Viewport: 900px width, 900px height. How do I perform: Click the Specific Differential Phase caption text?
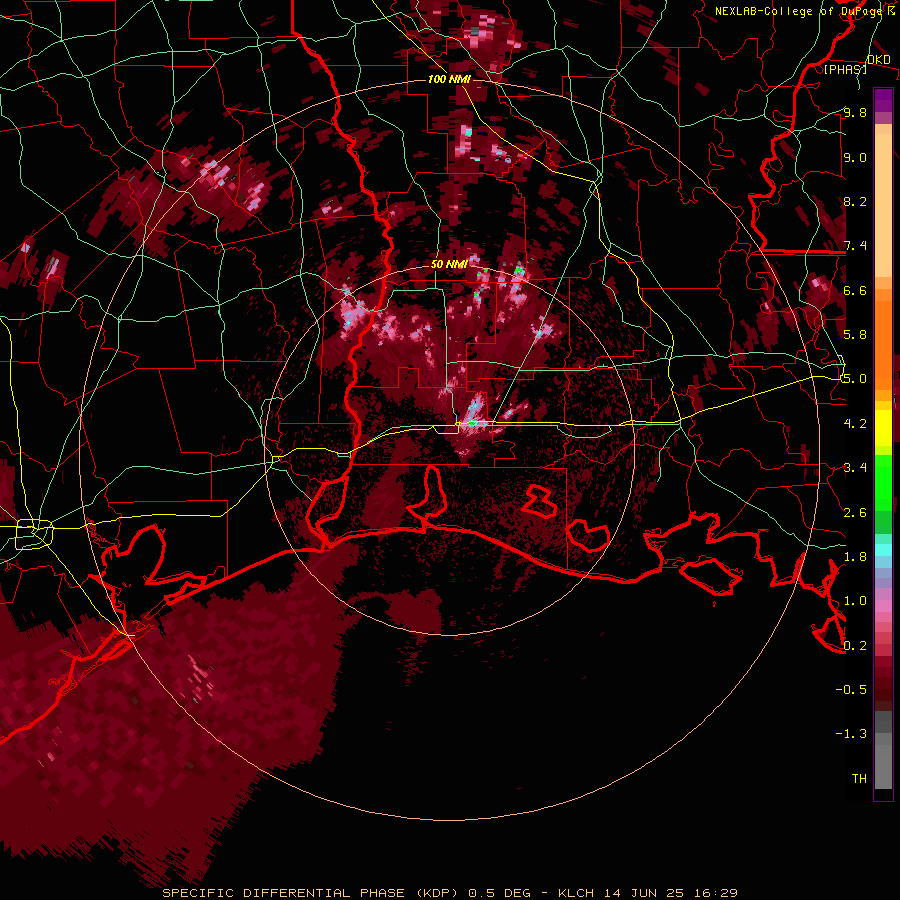(450, 893)
